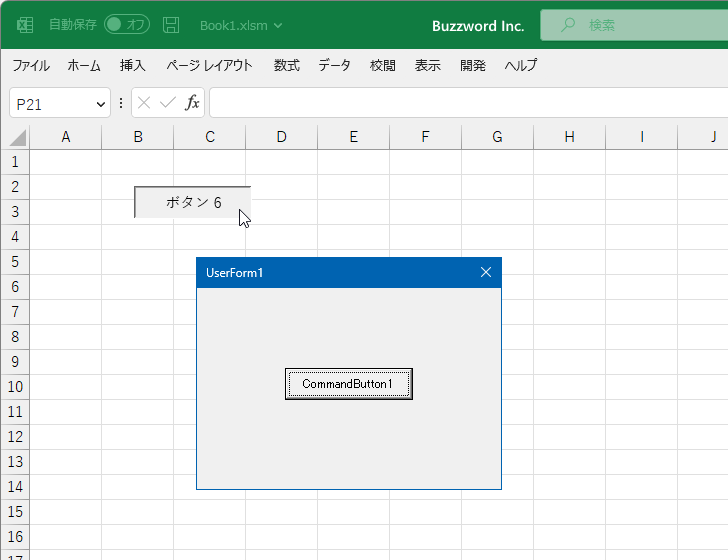Open the 数式 (Formulas) tab
728x560 pixels.
[x=286, y=65]
